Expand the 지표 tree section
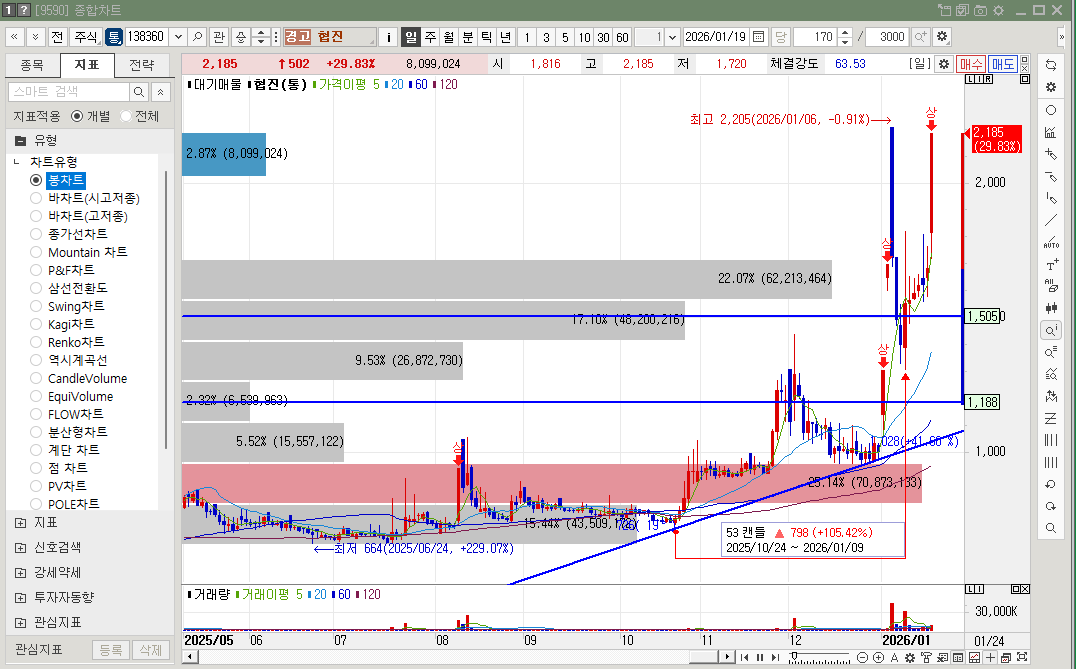The image size is (1076, 669). pos(21,523)
